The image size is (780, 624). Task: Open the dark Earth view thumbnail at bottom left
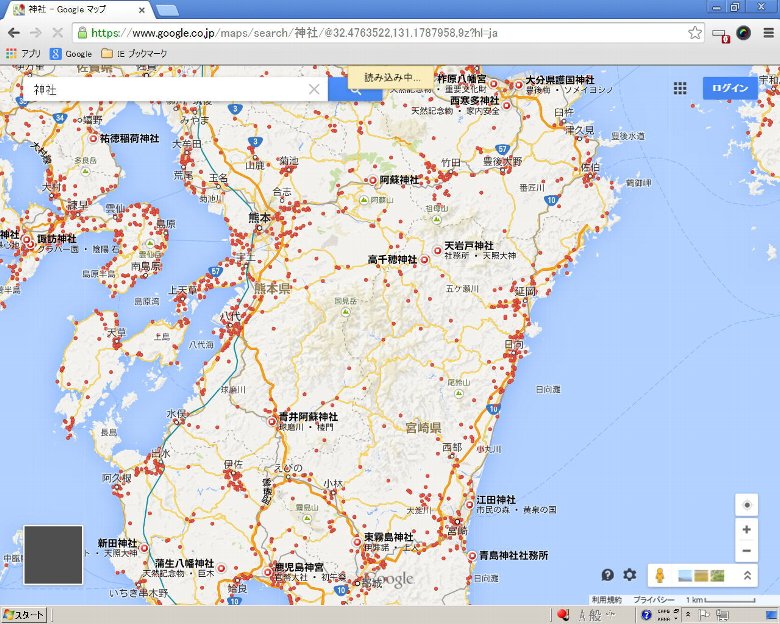click(53, 554)
